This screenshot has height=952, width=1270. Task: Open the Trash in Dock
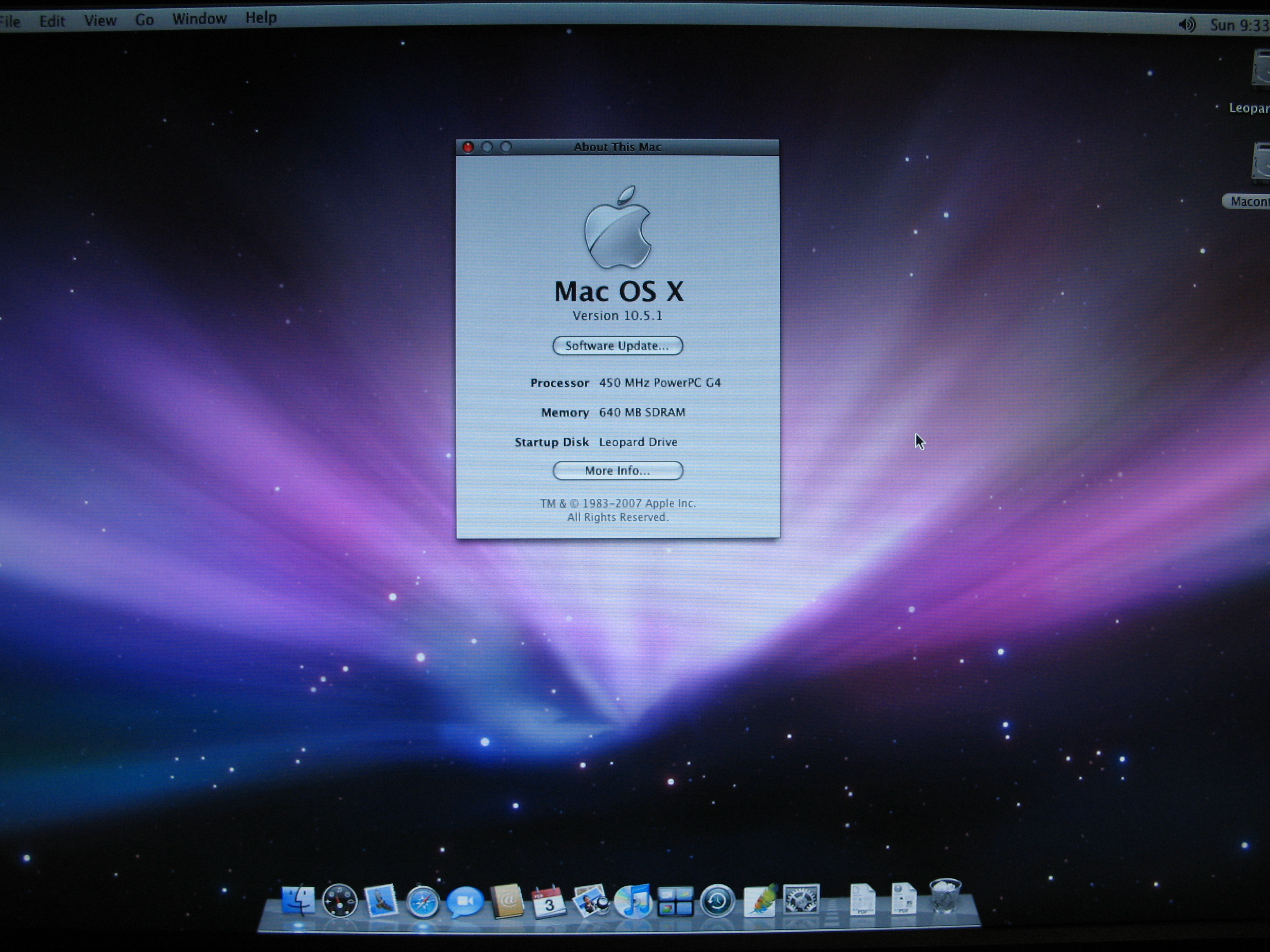945,897
